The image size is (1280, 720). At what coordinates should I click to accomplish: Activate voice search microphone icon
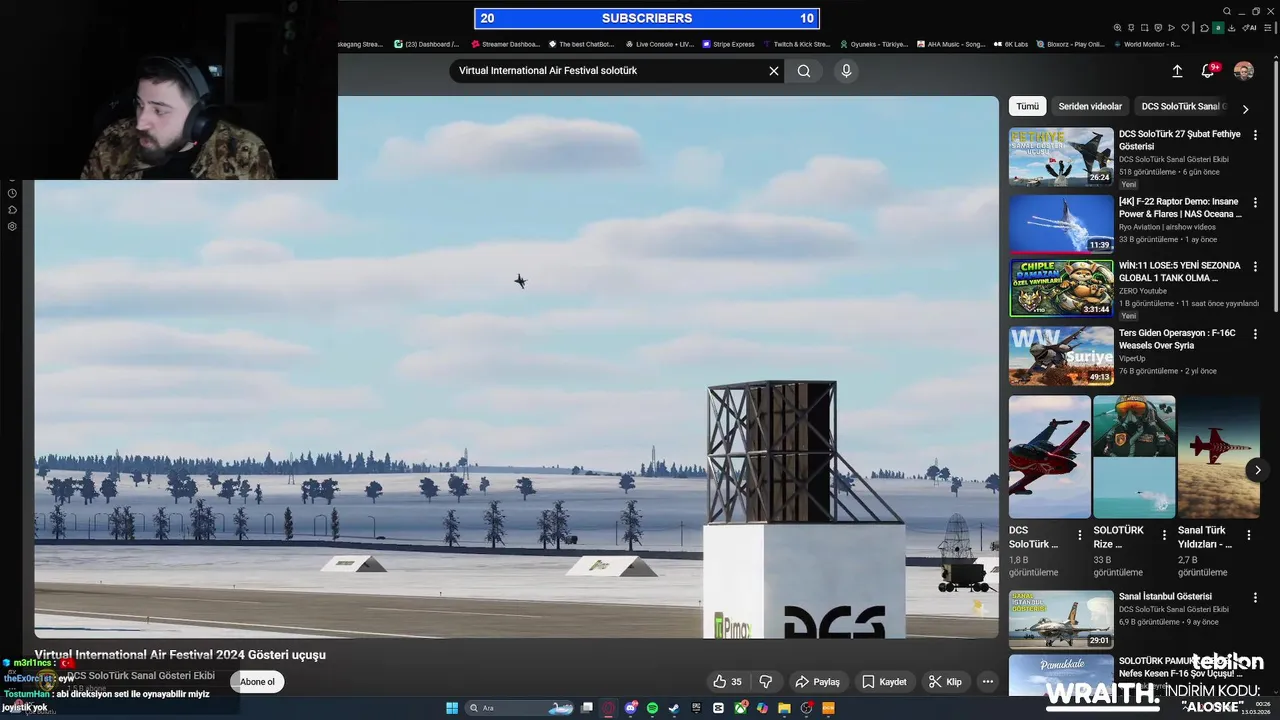[x=846, y=71]
